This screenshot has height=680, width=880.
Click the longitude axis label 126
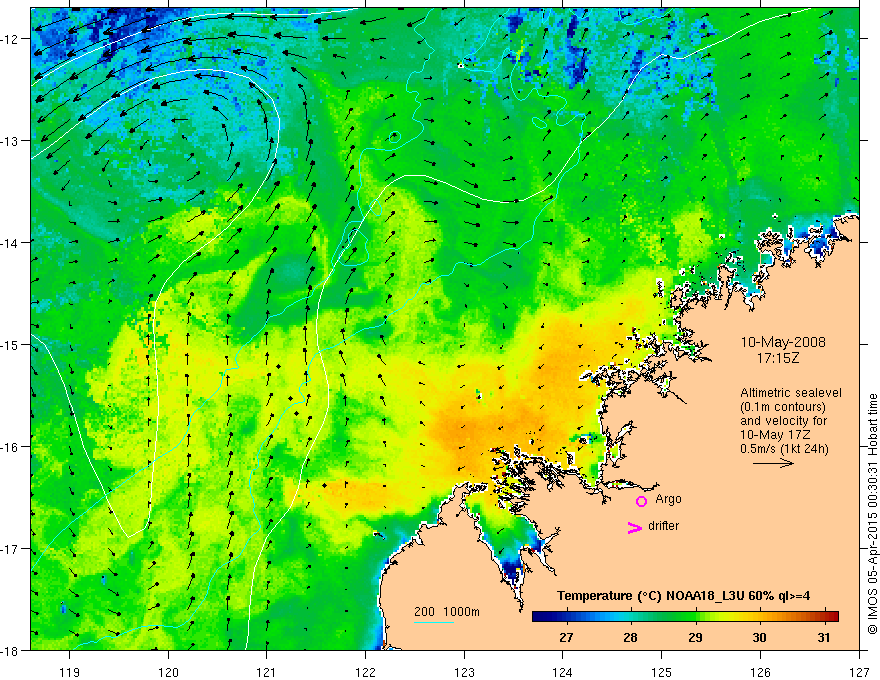coord(760,672)
